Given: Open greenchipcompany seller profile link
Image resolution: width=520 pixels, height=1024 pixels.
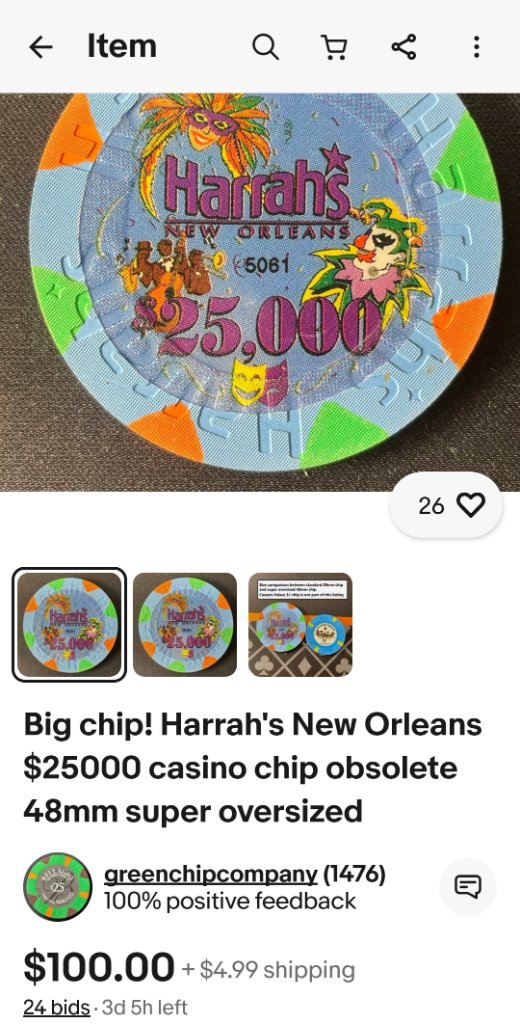Looking at the screenshot, I should click(x=211, y=873).
